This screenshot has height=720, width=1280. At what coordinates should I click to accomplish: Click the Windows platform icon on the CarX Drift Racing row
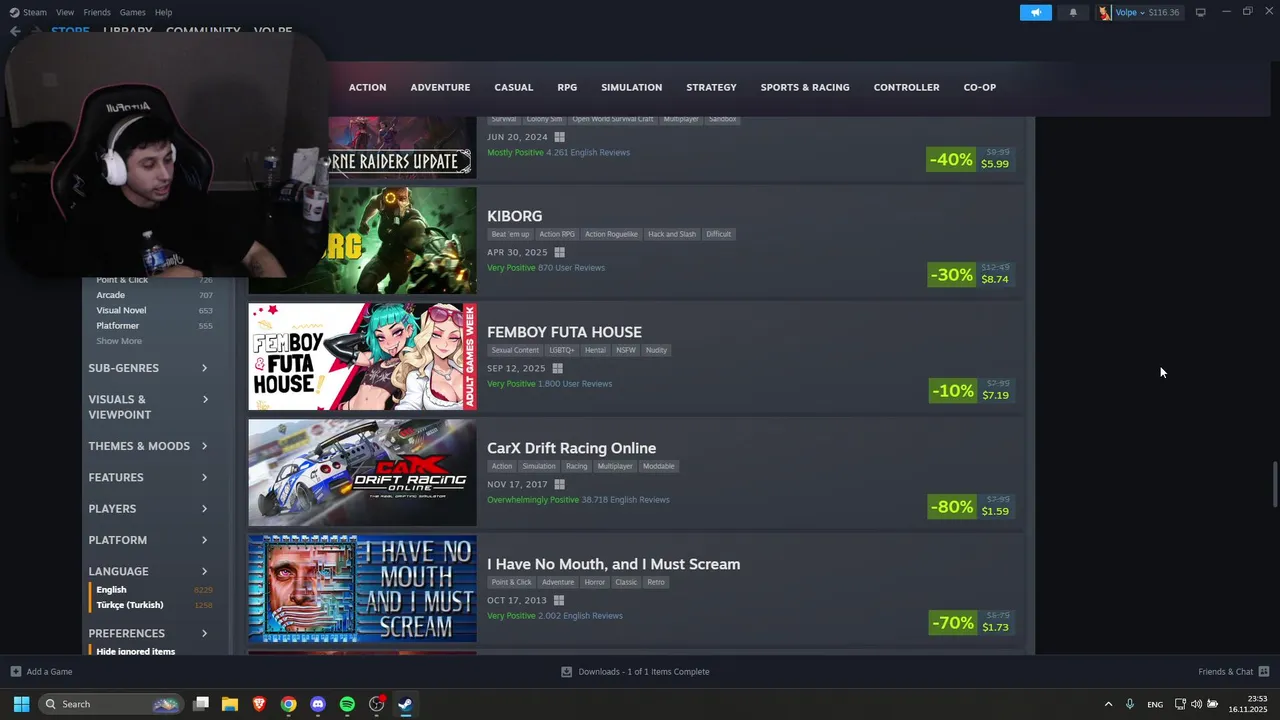point(559,484)
